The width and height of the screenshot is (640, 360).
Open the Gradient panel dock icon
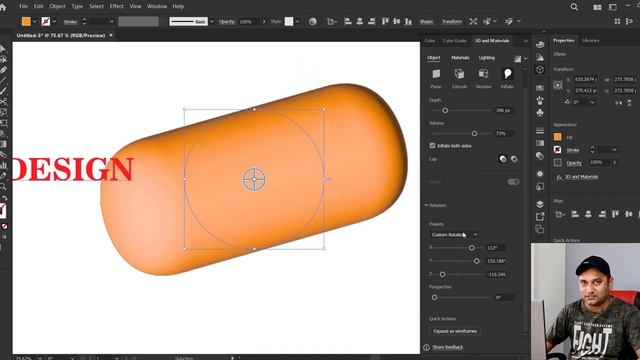pos(540,143)
